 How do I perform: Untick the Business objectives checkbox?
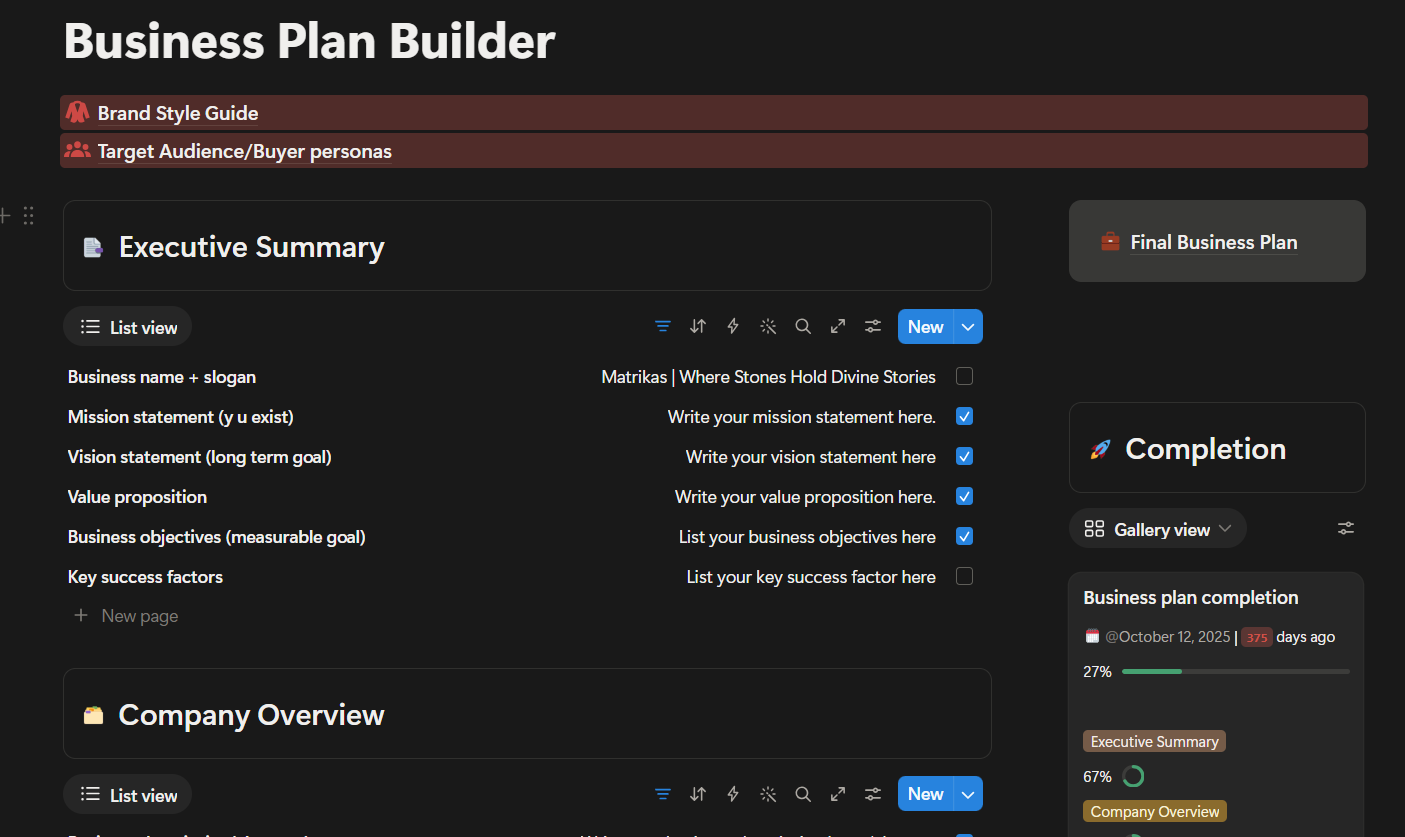pos(964,536)
